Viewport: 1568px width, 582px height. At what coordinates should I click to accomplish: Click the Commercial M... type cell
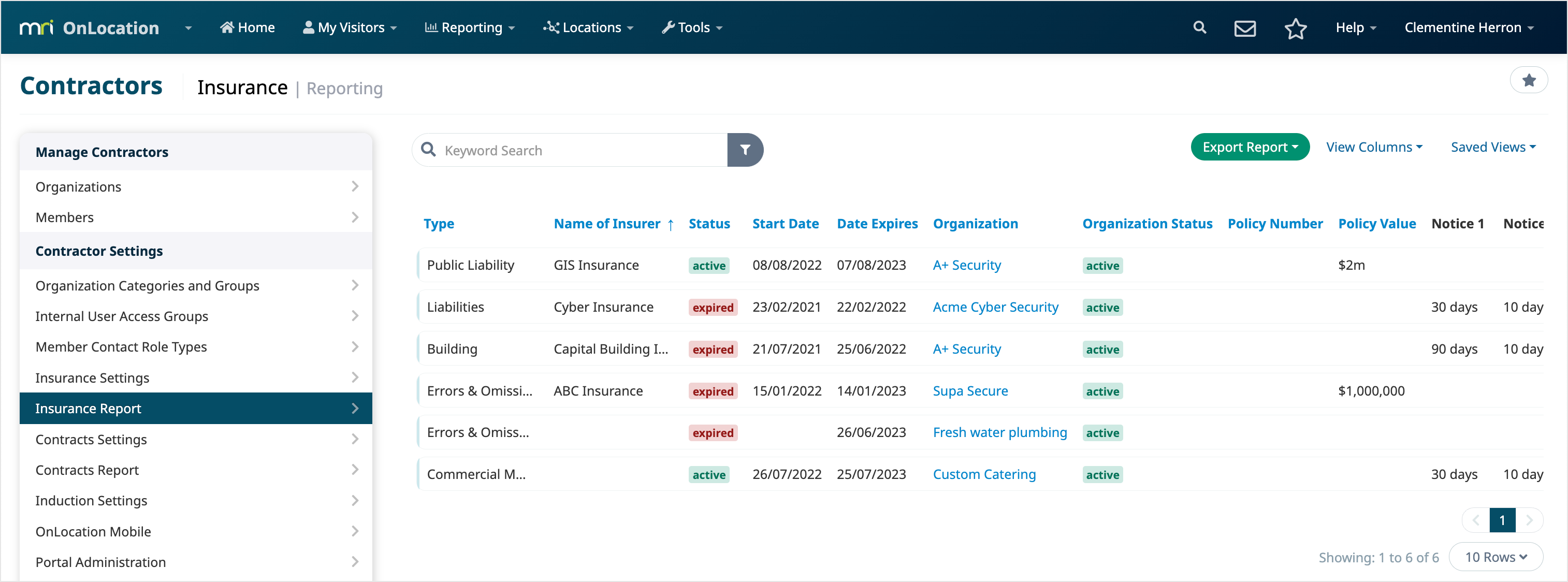coord(476,474)
